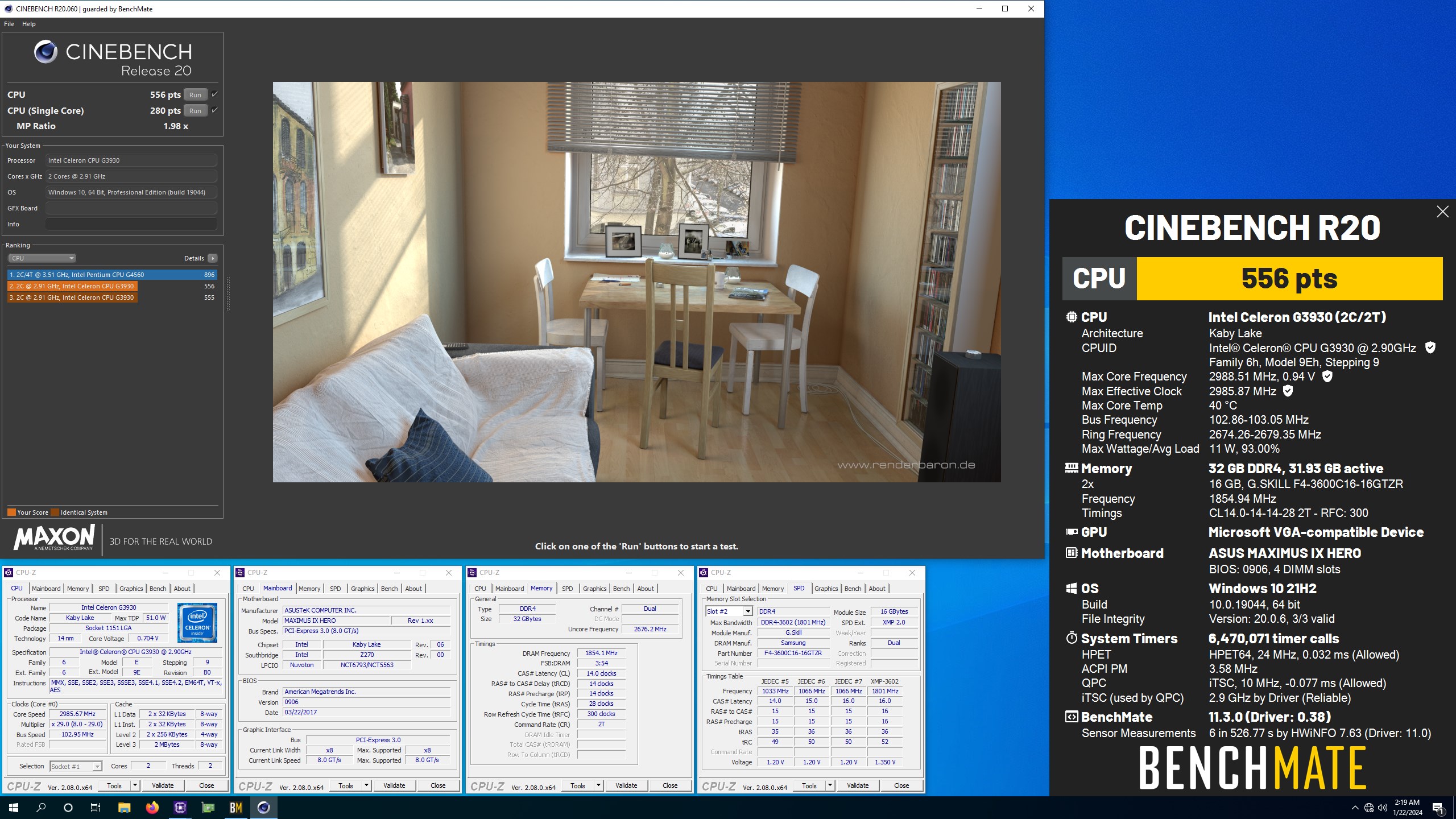This screenshot has width=1456, height=819.
Task: Open the CPU ranking dropdown
Action: click(42, 258)
